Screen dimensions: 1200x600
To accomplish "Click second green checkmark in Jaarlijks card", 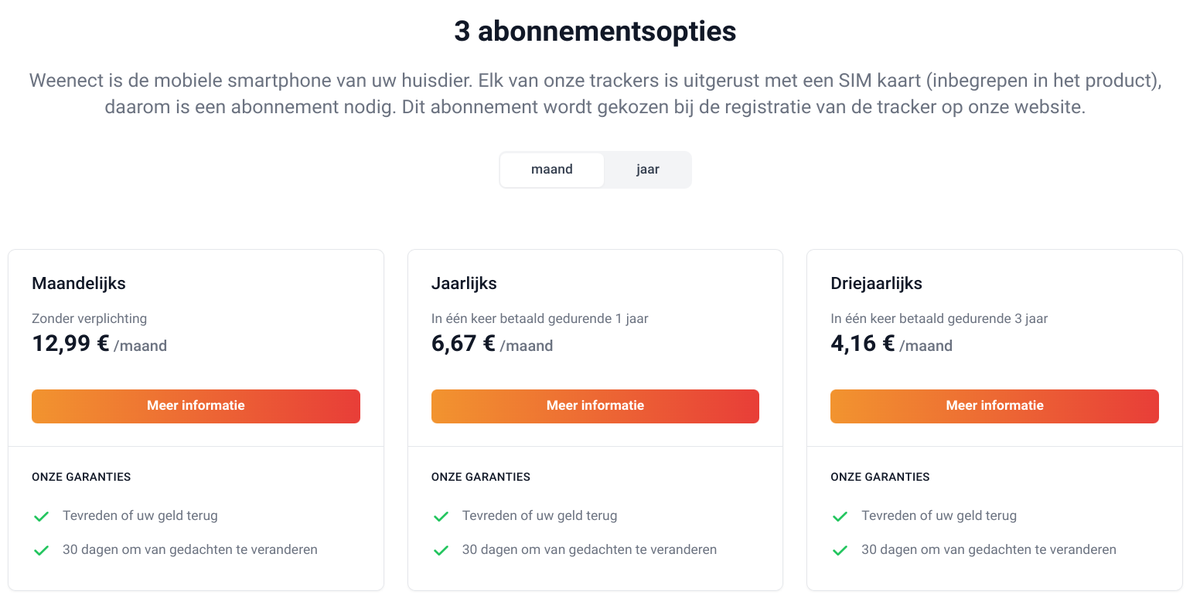I will (x=441, y=550).
